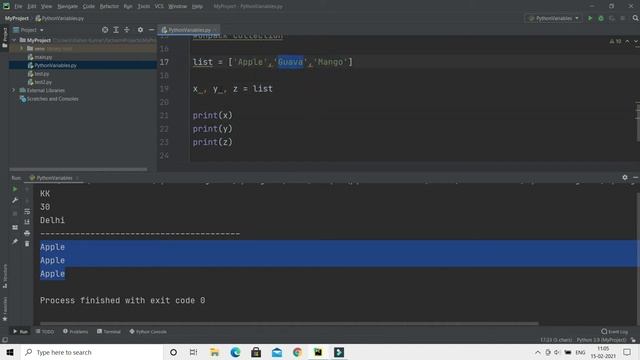Open the PythonVariables run configuration dropdown
640x360 pixels.
click(553, 18)
